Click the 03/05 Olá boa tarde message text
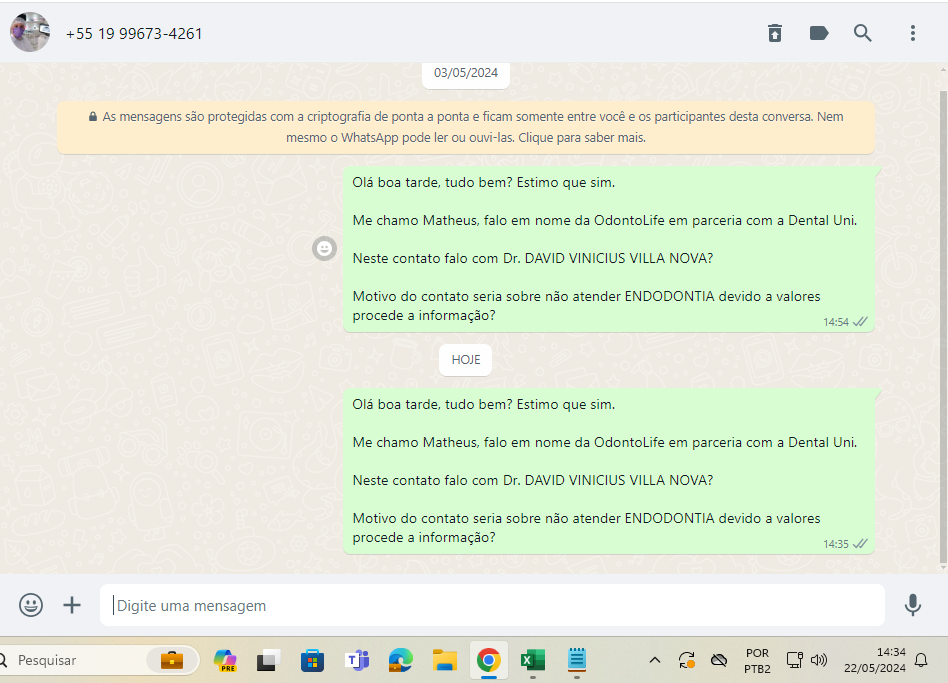Image resolution: width=948 pixels, height=683 pixels. point(484,183)
